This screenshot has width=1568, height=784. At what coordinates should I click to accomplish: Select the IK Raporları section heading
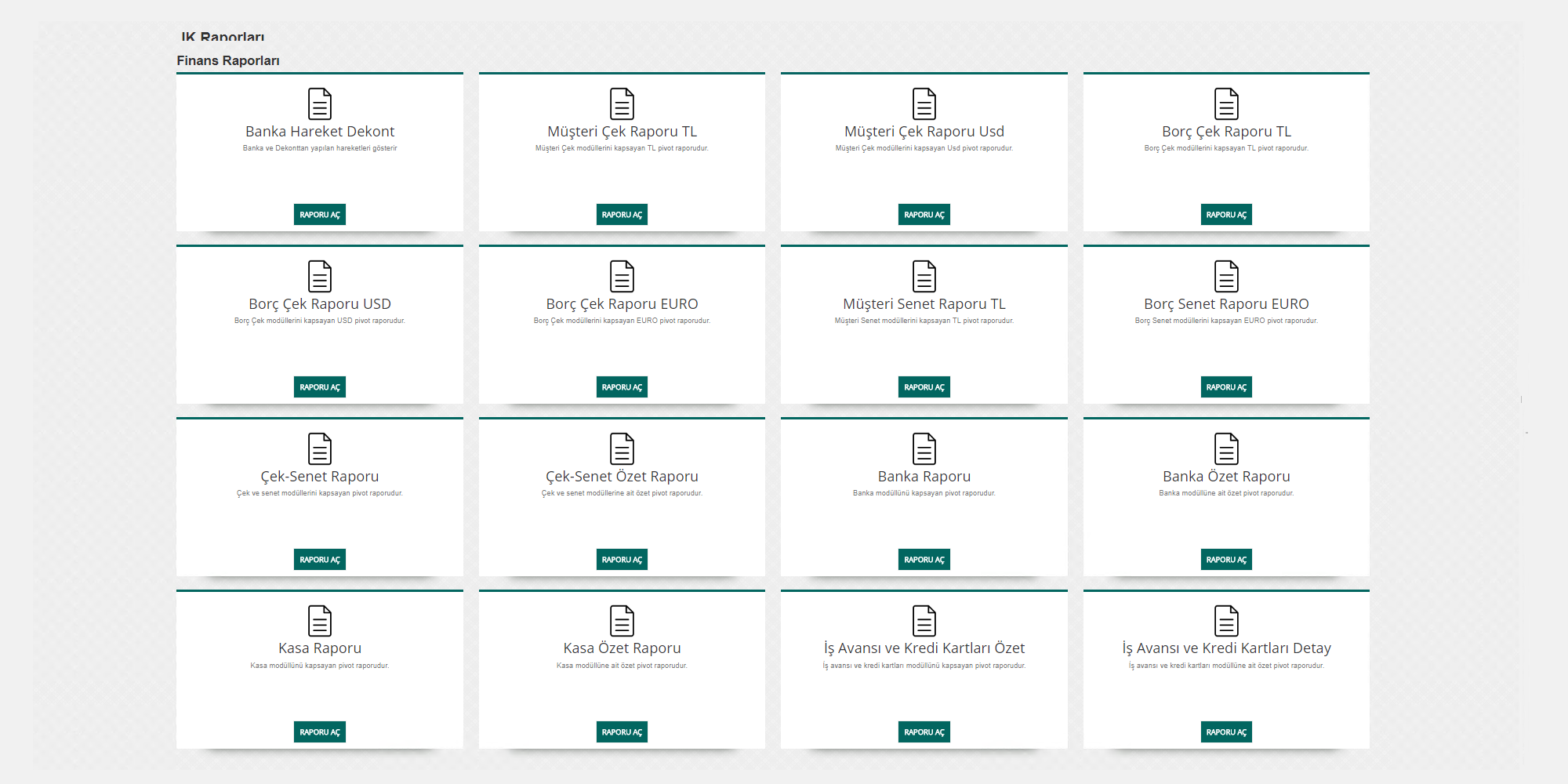(x=223, y=37)
